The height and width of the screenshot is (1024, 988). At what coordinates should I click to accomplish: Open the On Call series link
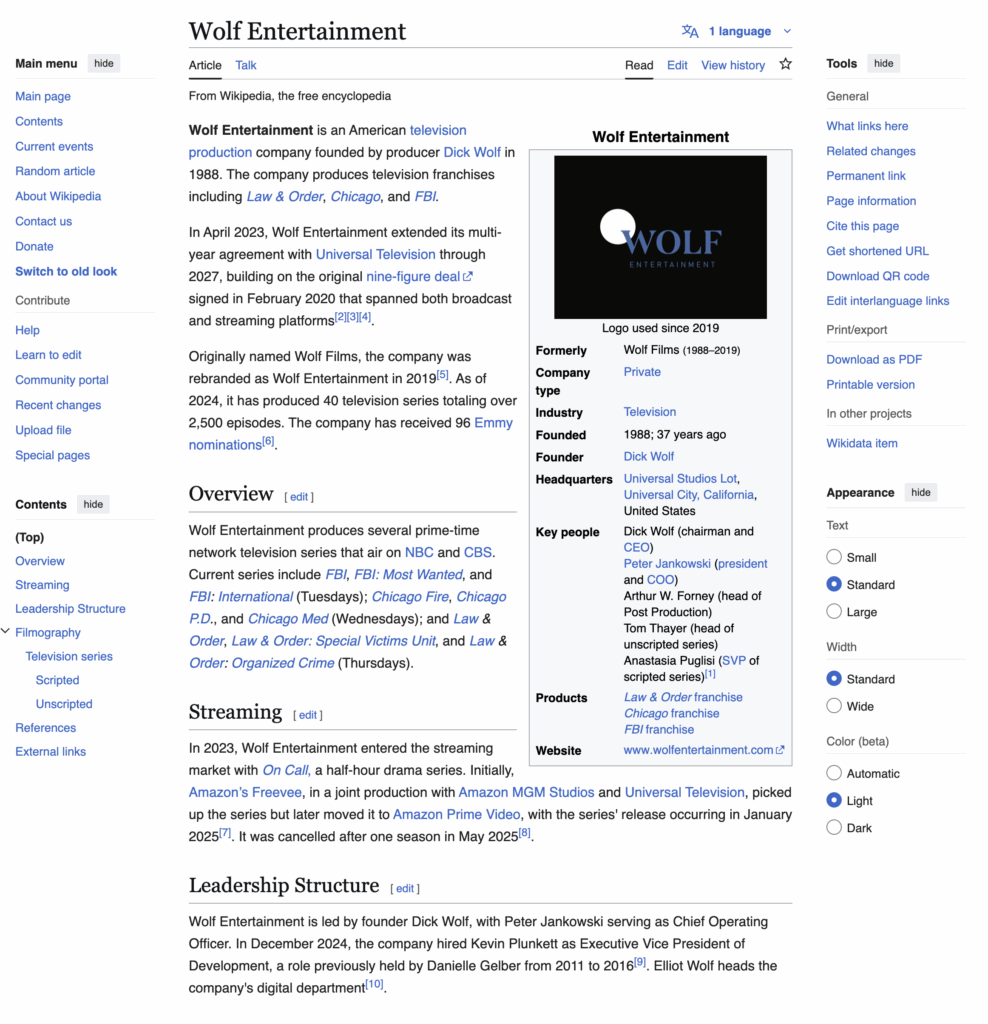pyautogui.click(x=285, y=771)
